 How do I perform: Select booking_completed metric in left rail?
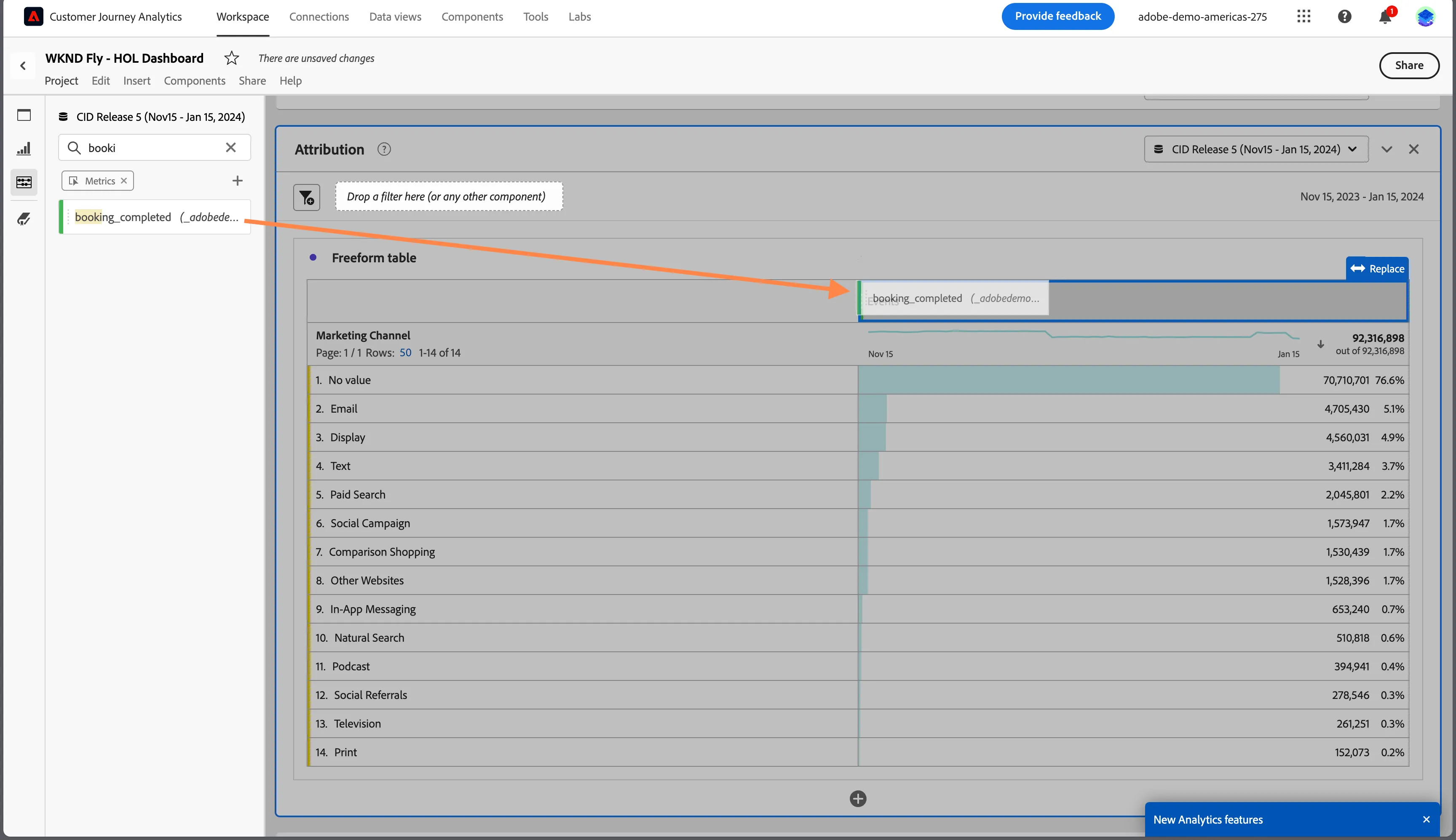coord(155,217)
